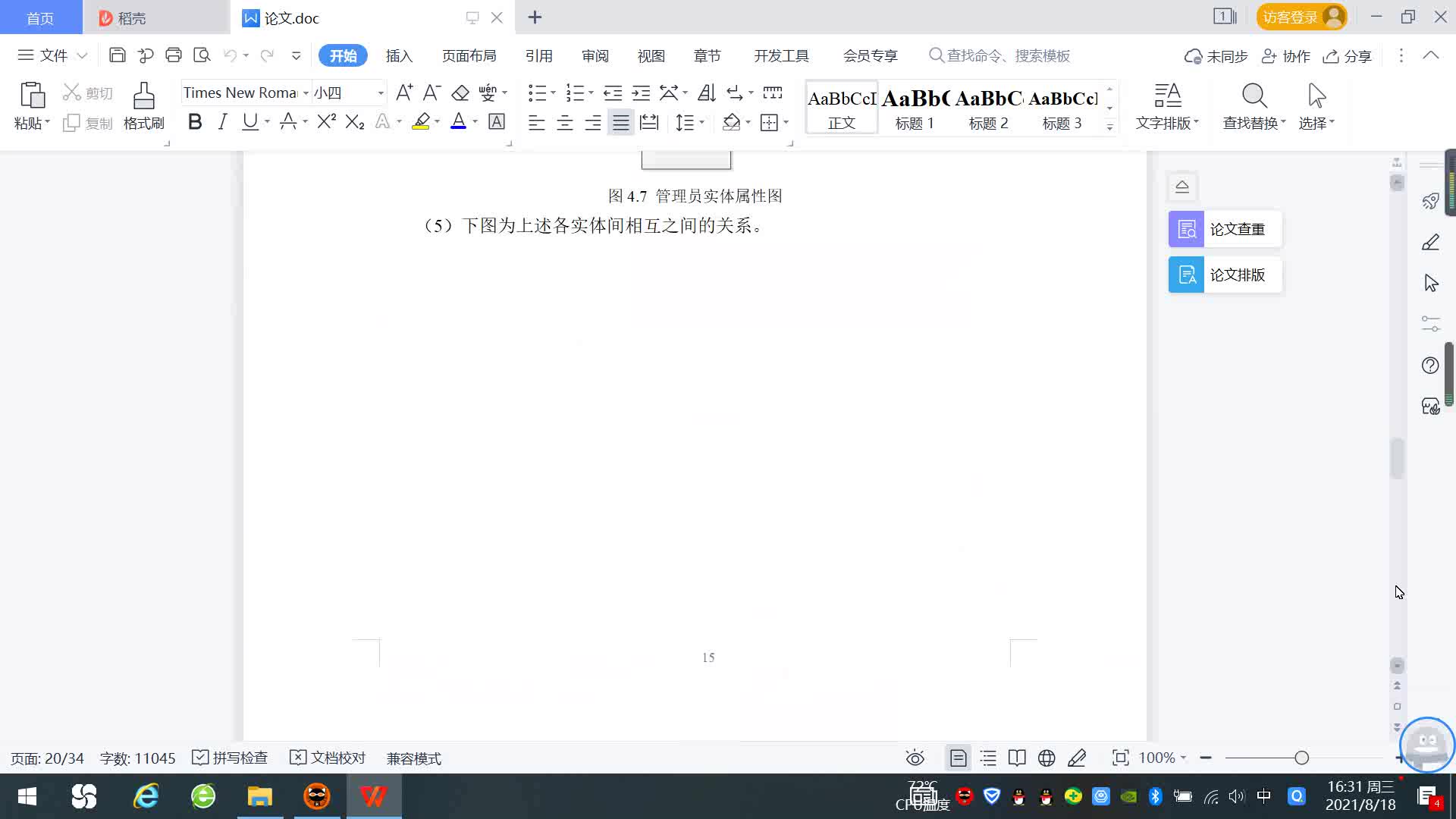Toggle spell check (拼写检查) in status bar

[x=230, y=758]
